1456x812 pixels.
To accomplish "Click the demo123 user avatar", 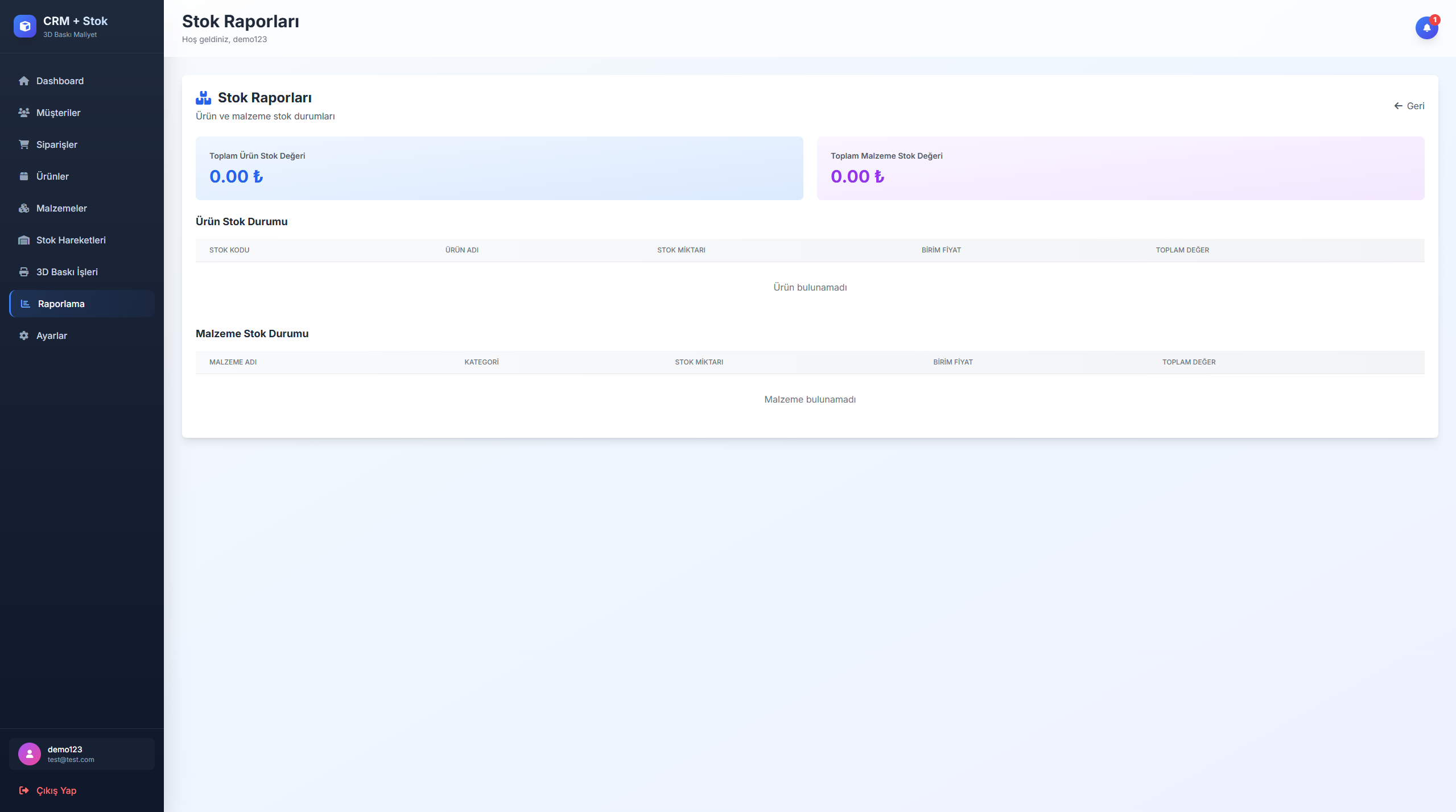I will [x=30, y=754].
